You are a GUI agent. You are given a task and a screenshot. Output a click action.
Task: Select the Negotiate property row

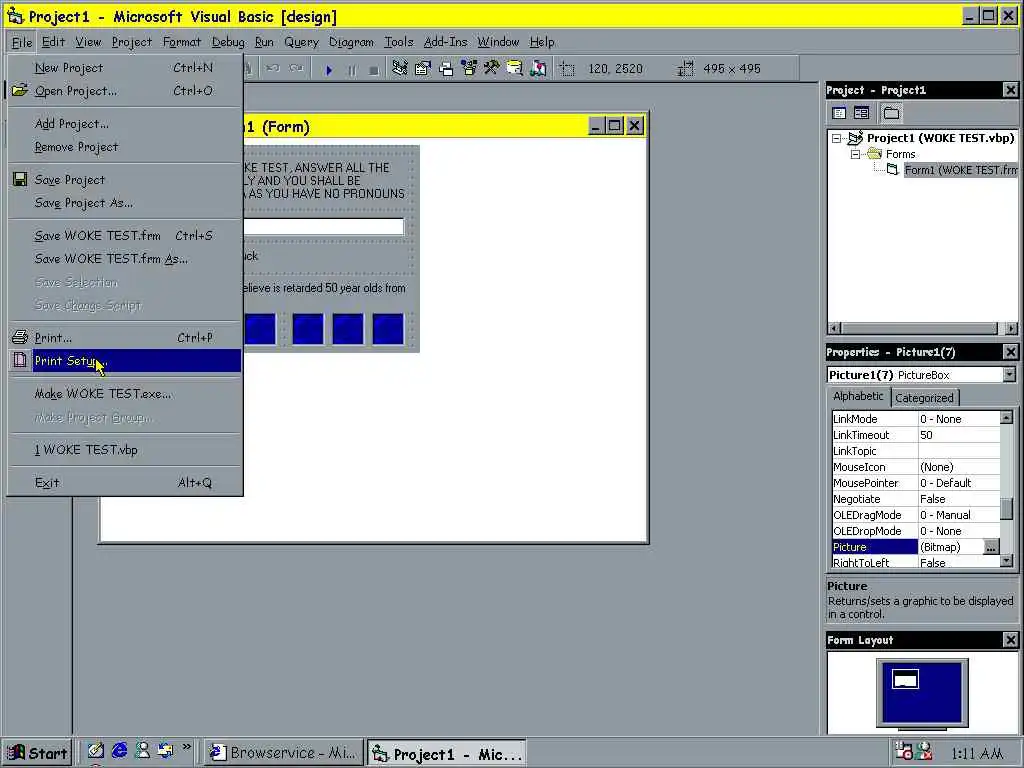point(916,499)
